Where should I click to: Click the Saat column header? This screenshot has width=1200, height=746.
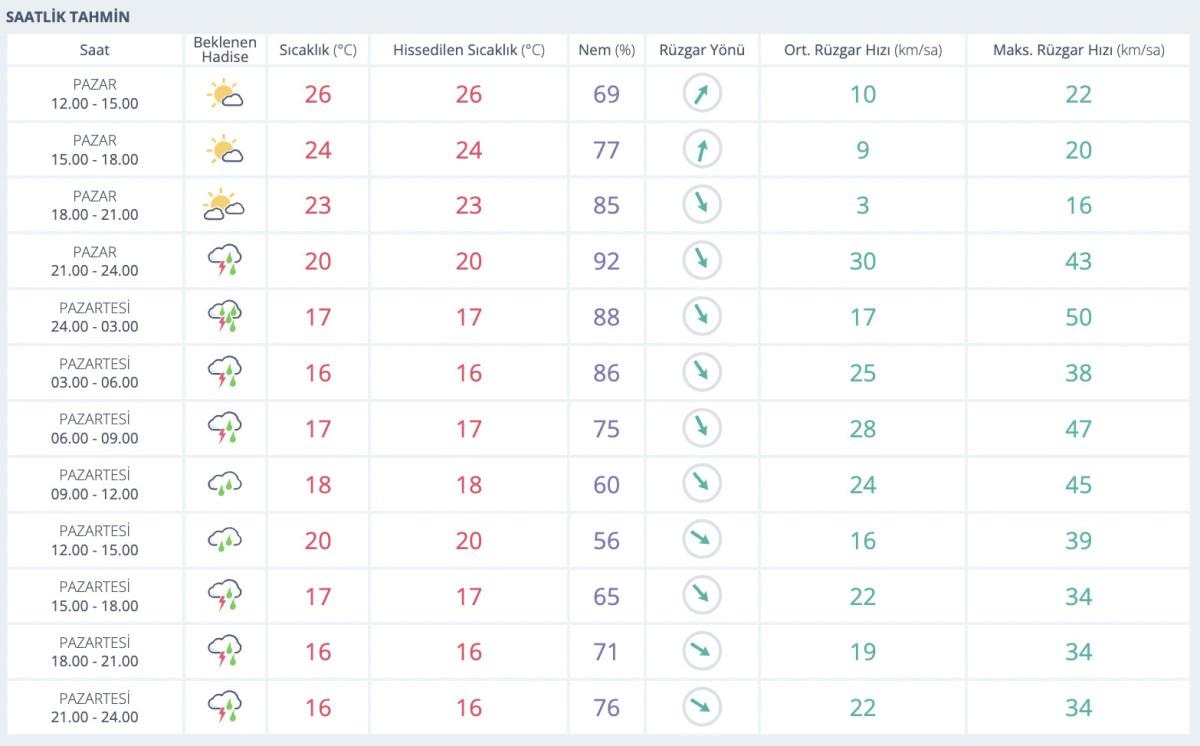click(95, 50)
